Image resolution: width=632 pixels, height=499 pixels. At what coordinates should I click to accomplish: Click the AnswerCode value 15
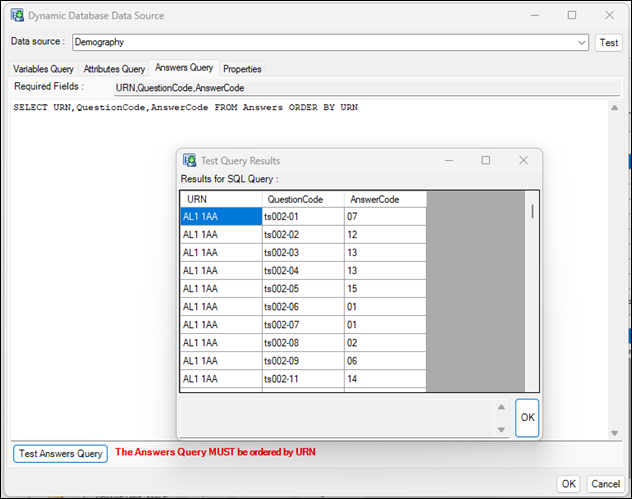click(385, 289)
